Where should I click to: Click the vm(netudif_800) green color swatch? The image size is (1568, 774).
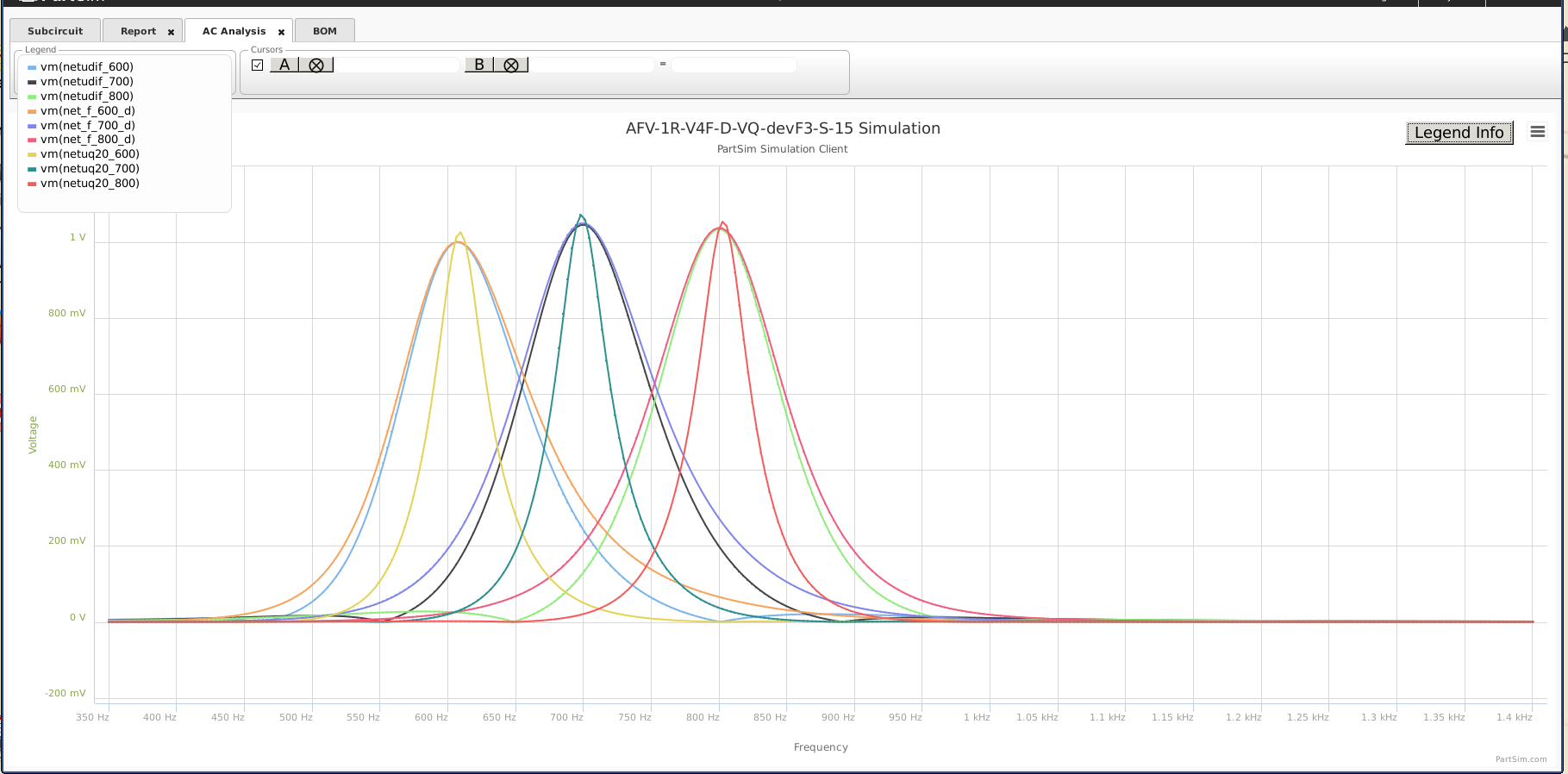(x=32, y=97)
